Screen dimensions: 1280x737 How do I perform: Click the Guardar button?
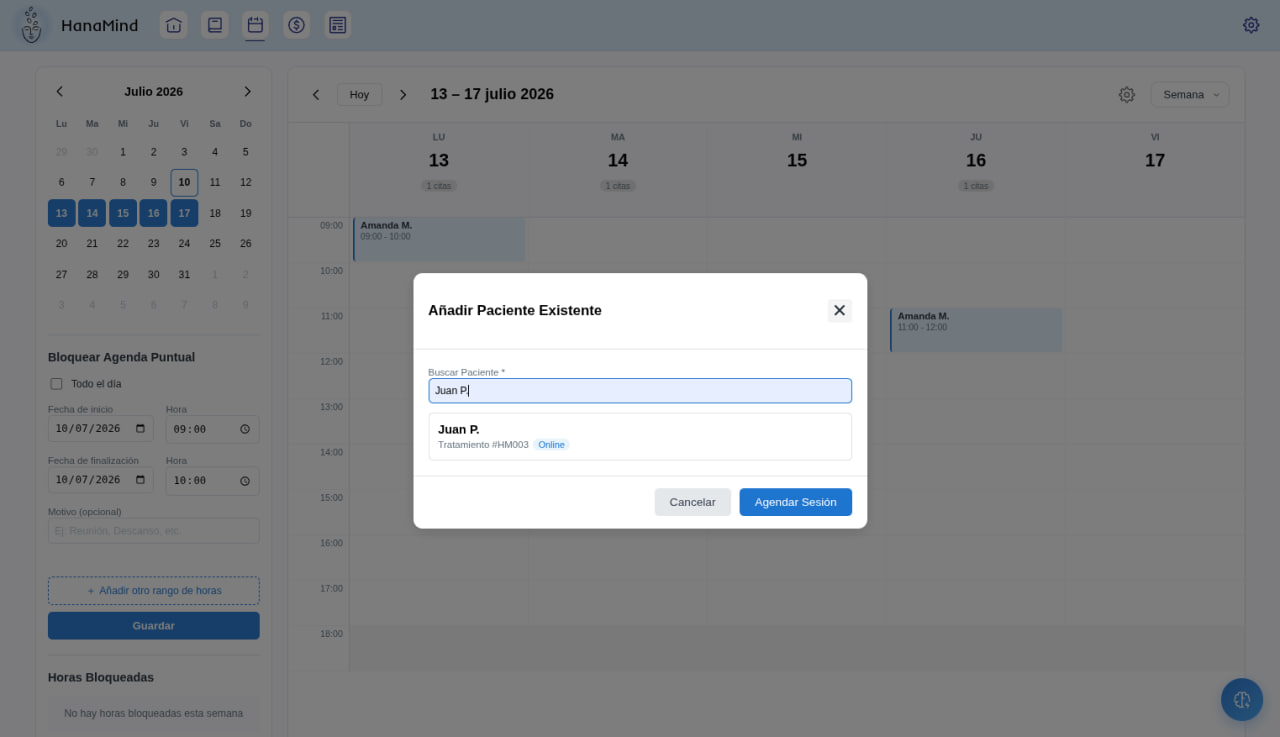(154, 626)
